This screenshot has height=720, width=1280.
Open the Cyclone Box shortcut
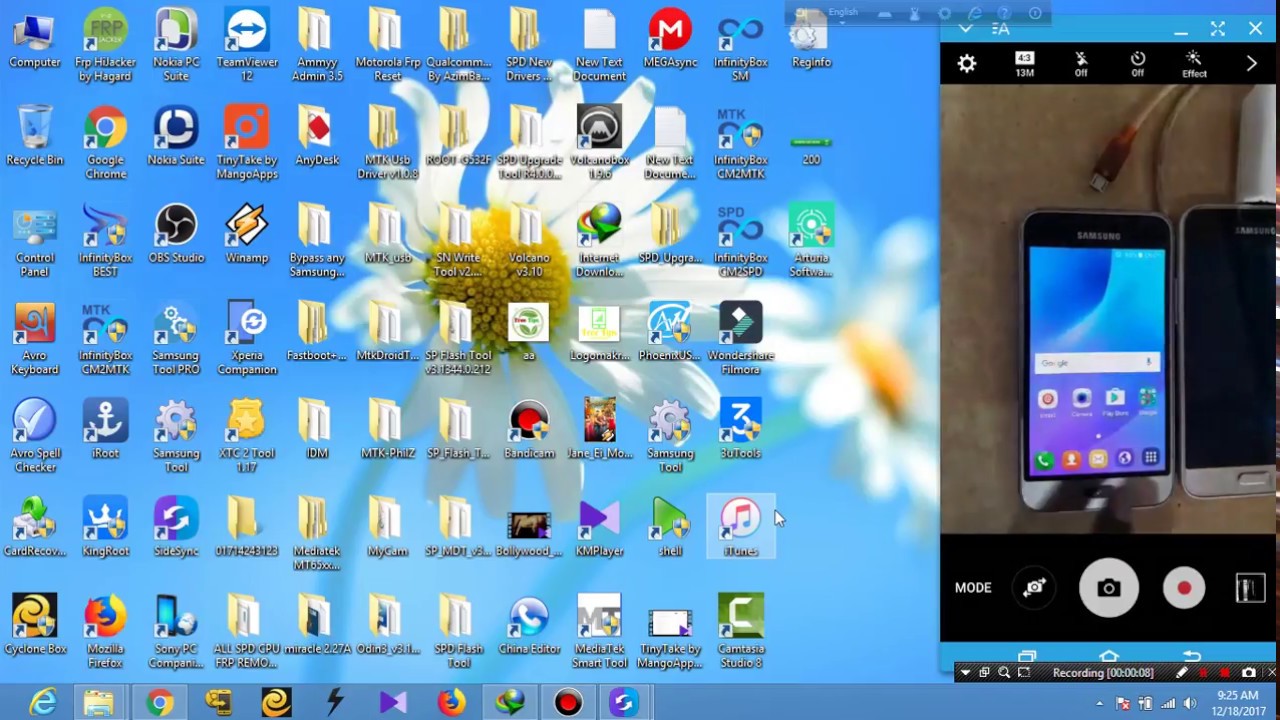click(x=35, y=624)
